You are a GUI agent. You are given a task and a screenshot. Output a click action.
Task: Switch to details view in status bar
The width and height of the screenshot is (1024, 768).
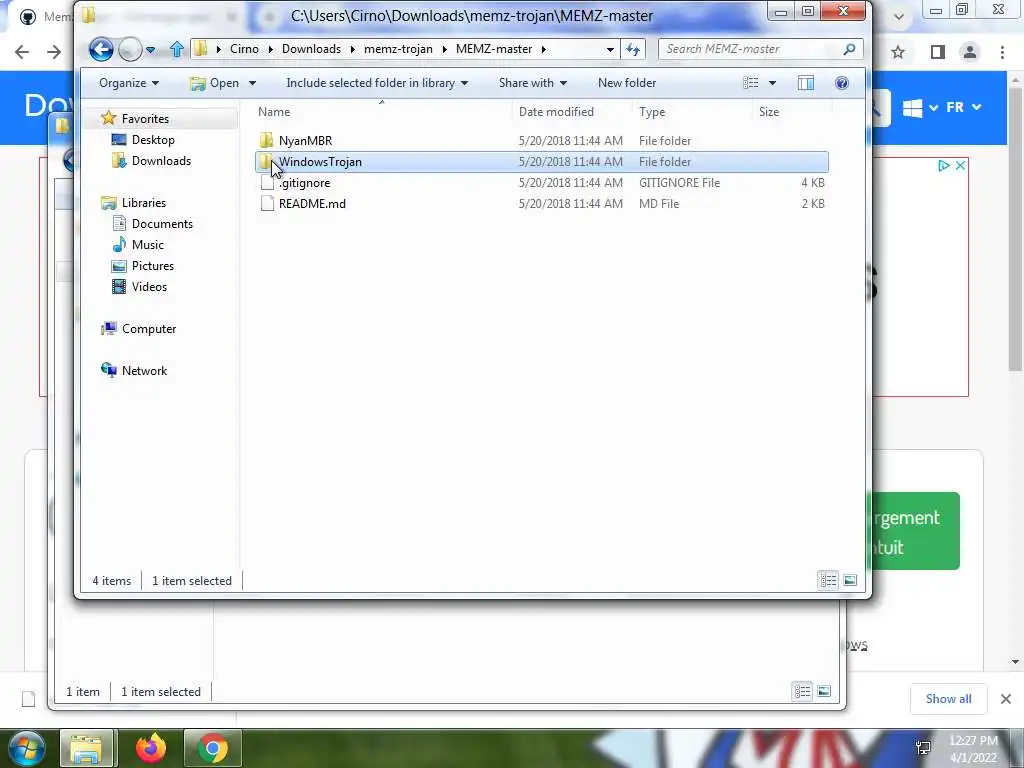[x=829, y=580]
